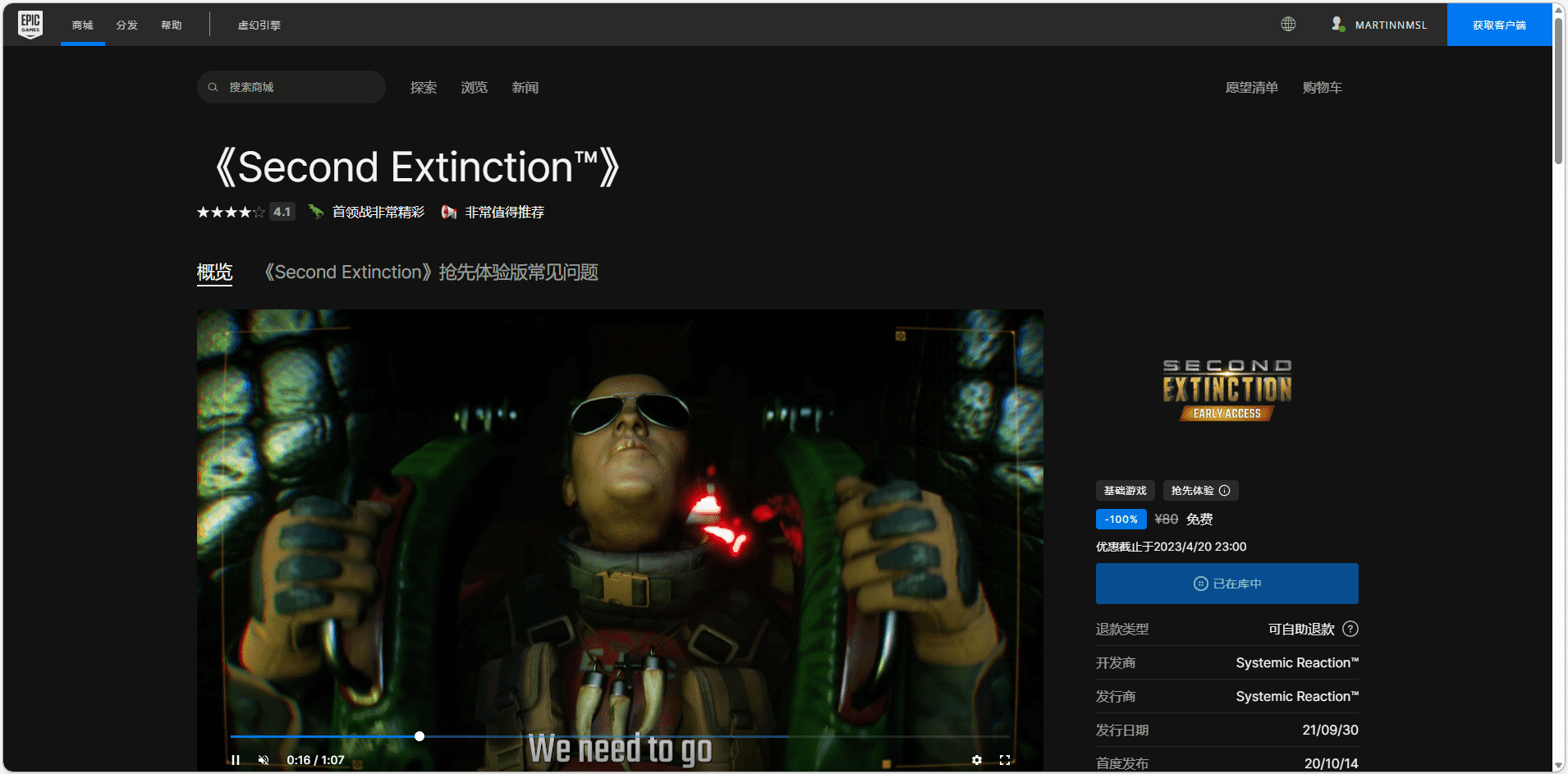Click MARTINNMSL username
1568x774 pixels.
1391,25
